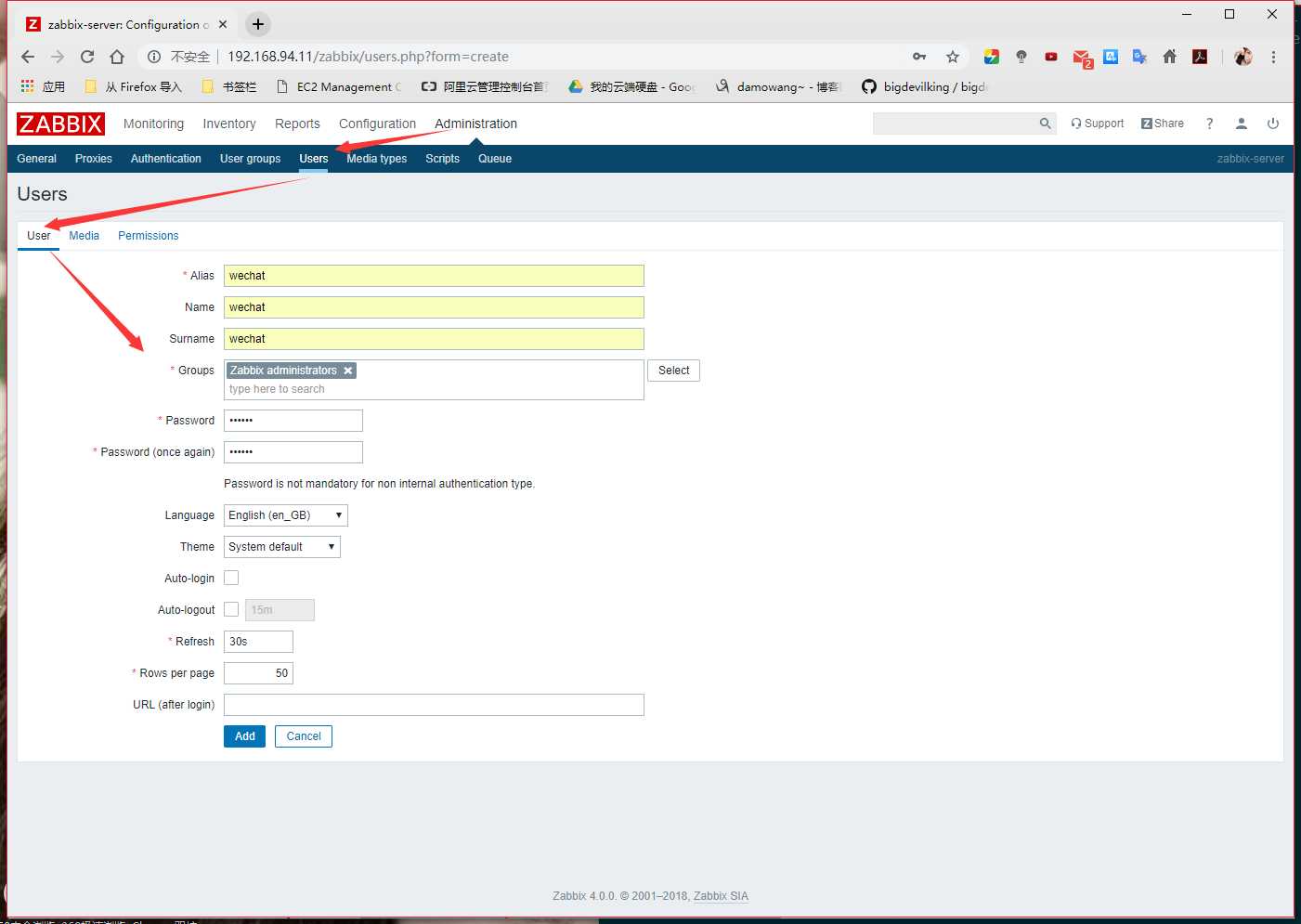1301x924 pixels.
Task: Click the Add button
Action: pyautogui.click(x=245, y=736)
